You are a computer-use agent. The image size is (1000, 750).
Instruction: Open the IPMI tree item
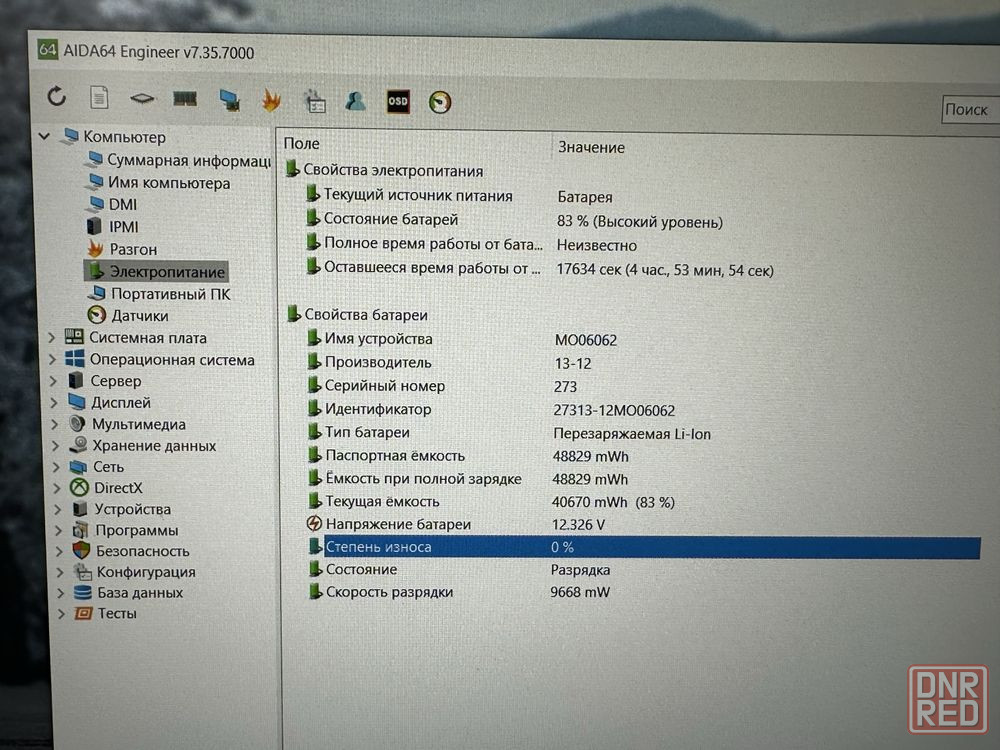pos(112,226)
